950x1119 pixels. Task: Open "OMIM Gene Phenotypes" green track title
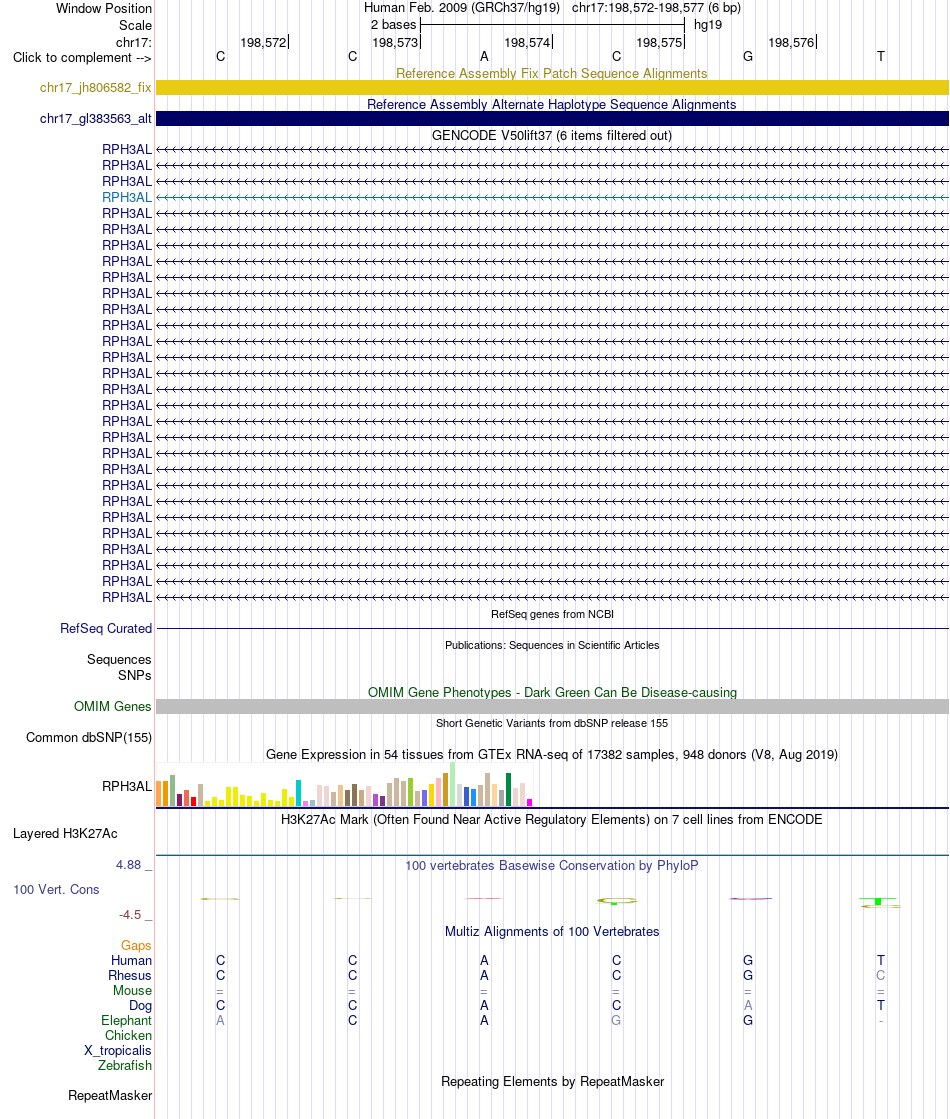(x=552, y=692)
